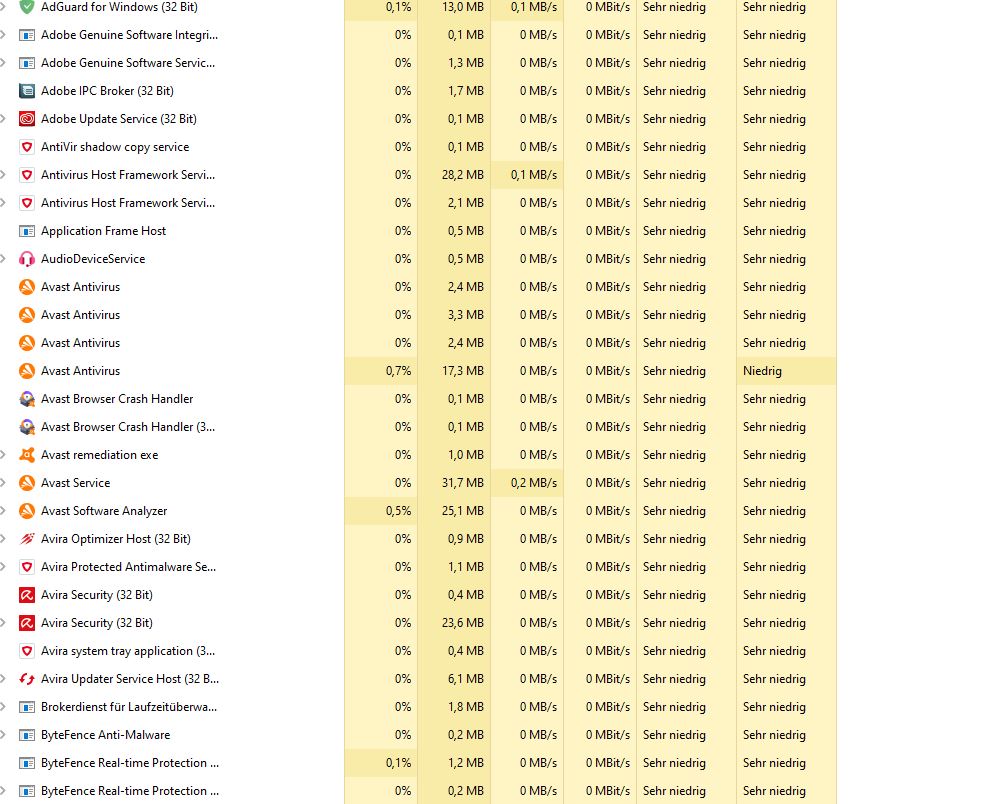Click the Avira Optimizer Host red stripes icon
The width and height of the screenshot is (992, 804).
click(27, 539)
